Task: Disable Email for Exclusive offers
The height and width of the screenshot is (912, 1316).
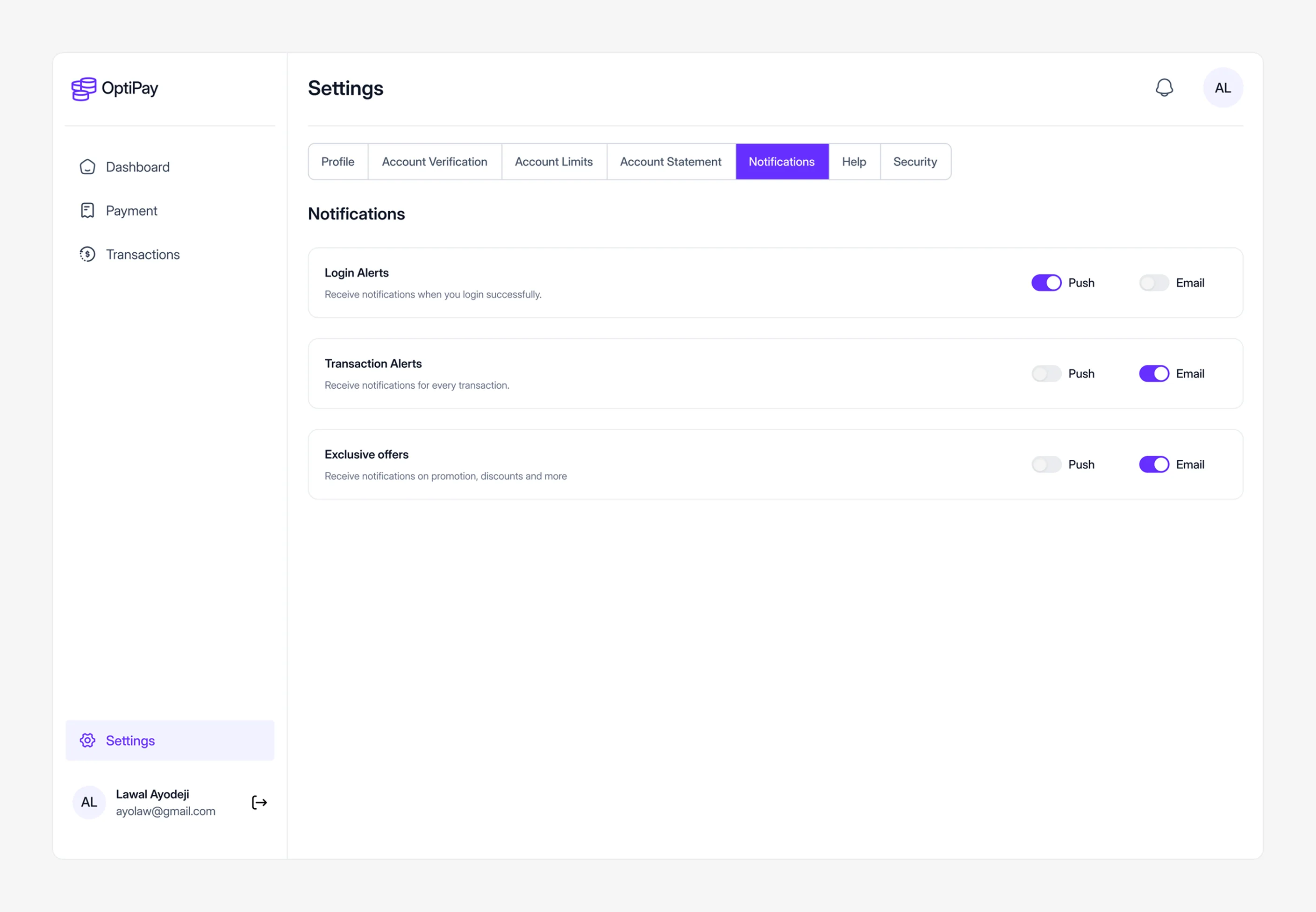Action: pyautogui.click(x=1154, y=464)
